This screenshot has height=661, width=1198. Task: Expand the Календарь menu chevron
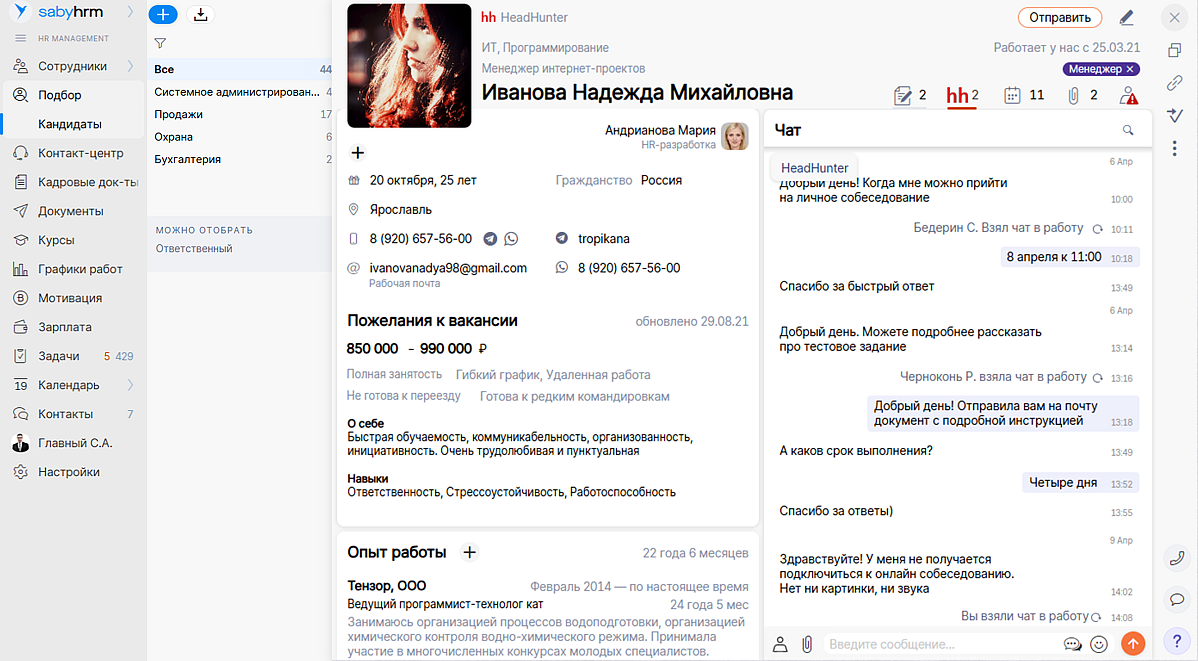[130, 385]
